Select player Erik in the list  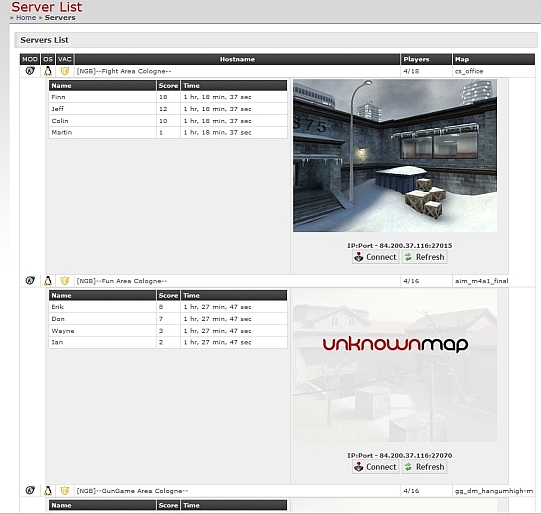tap(58, 307)
